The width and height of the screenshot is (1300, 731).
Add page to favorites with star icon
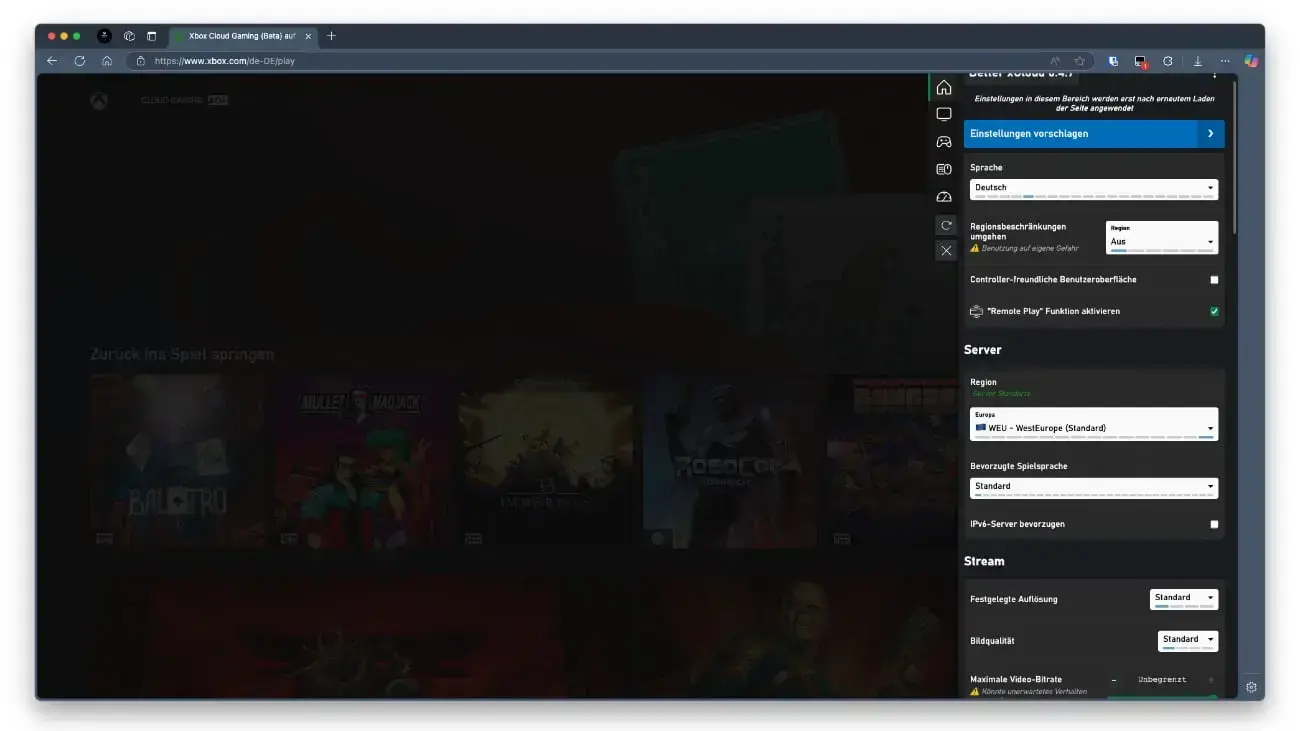(1080, 61)
